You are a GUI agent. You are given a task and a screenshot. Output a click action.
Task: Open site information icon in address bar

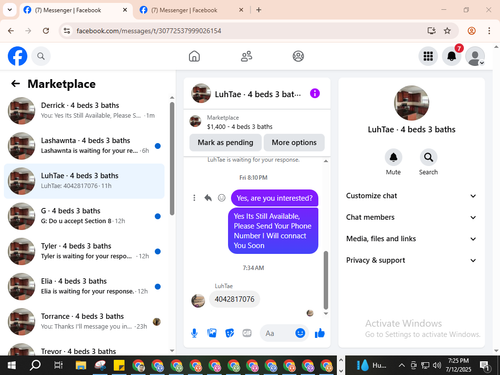[x=67, y=31]
